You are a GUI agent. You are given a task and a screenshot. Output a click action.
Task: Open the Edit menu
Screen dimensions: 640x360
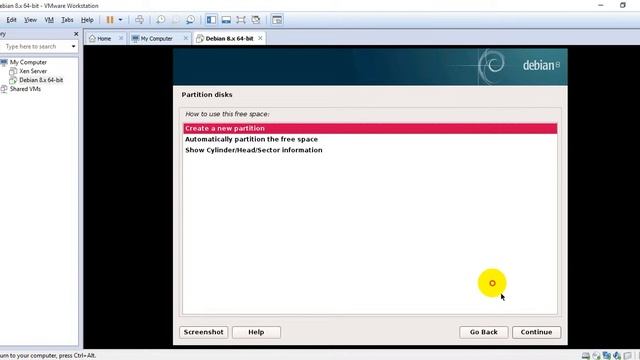click(11, 20)
